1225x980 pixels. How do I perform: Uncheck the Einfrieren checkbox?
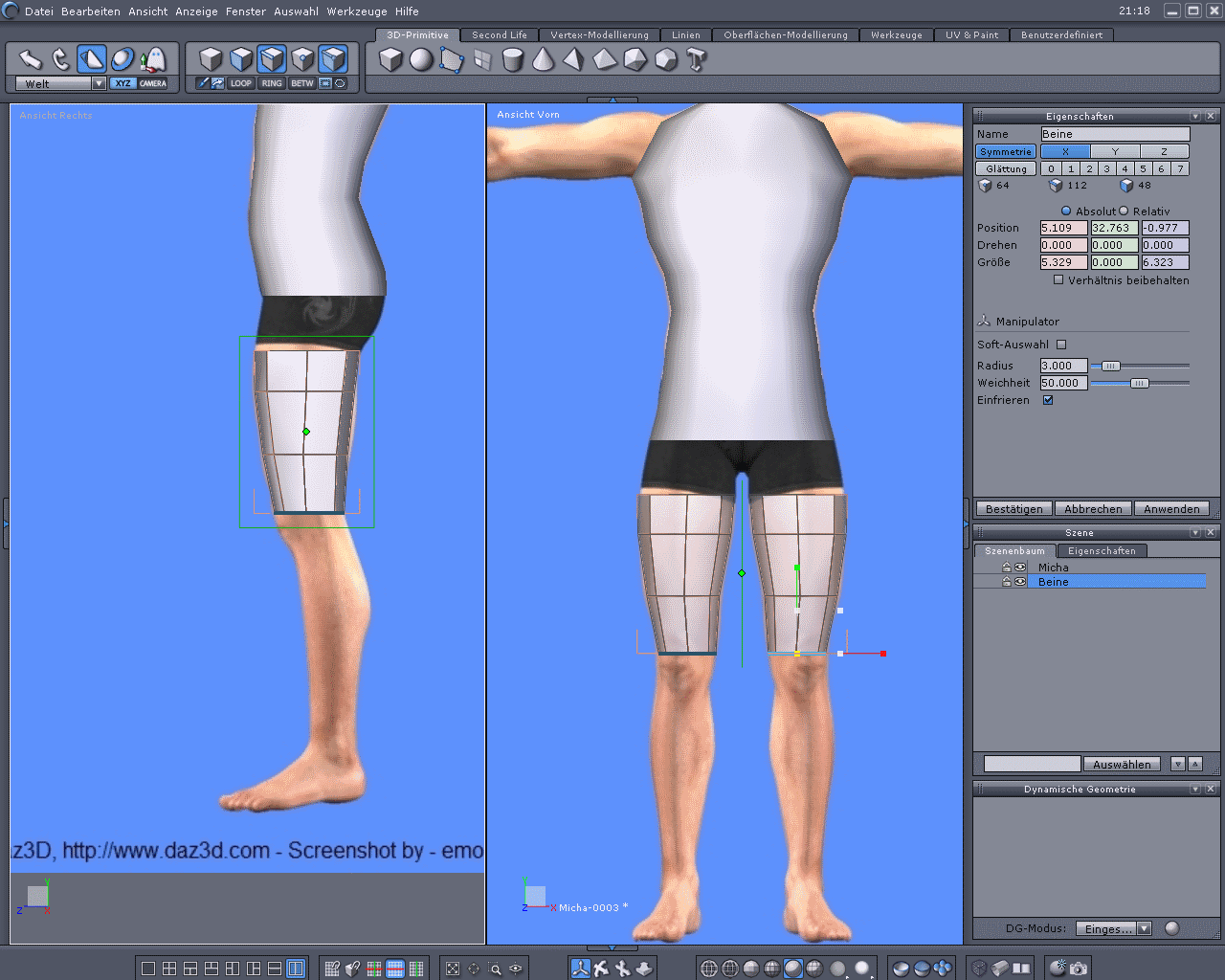1048,400
